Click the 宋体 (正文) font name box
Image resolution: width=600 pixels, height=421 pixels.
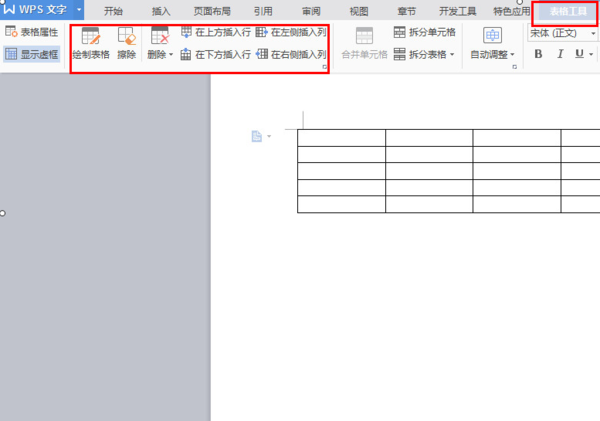(558, 33)
